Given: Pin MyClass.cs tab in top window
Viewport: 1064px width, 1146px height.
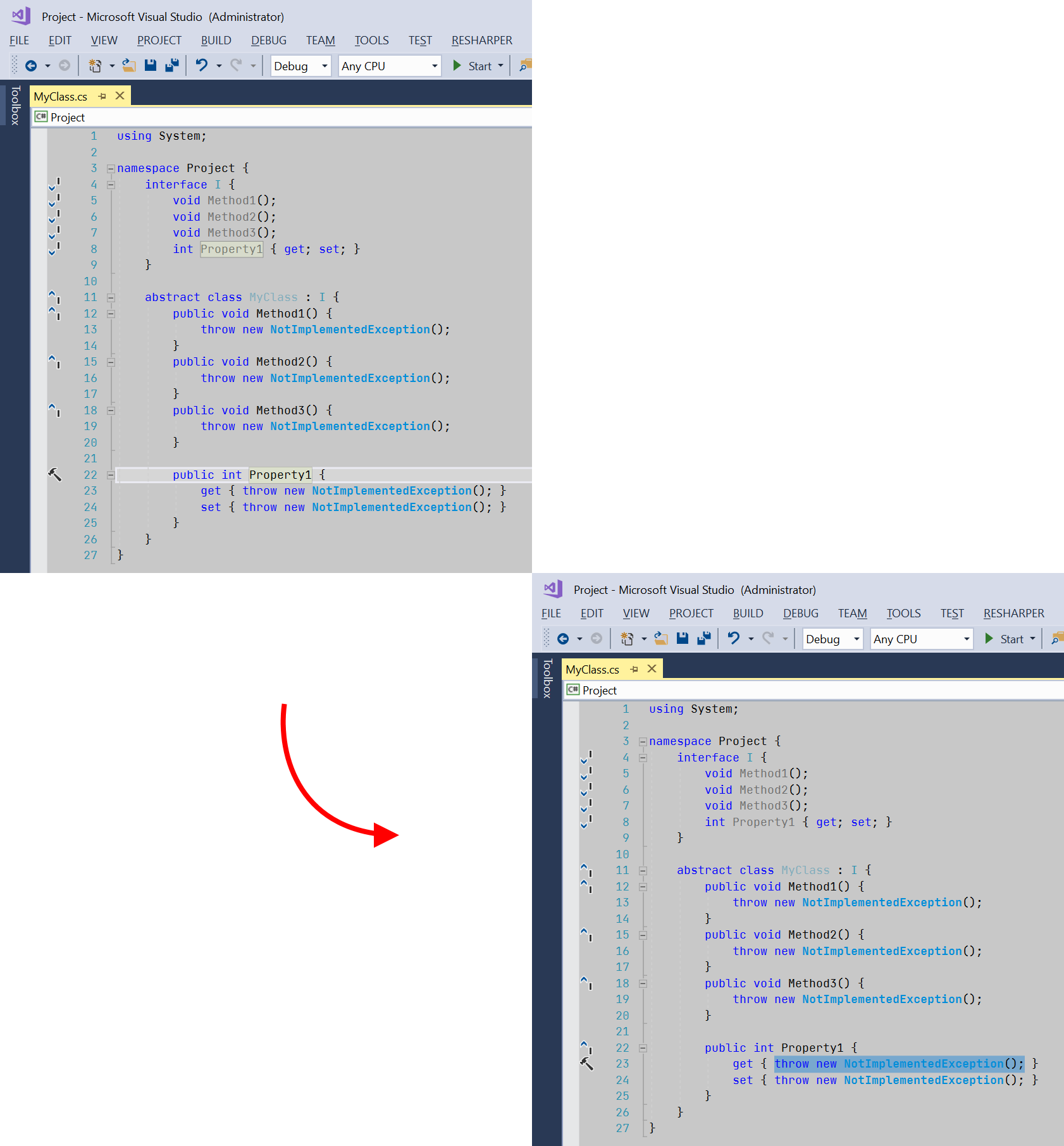Looking at the screenshot, I should [102, 96].
